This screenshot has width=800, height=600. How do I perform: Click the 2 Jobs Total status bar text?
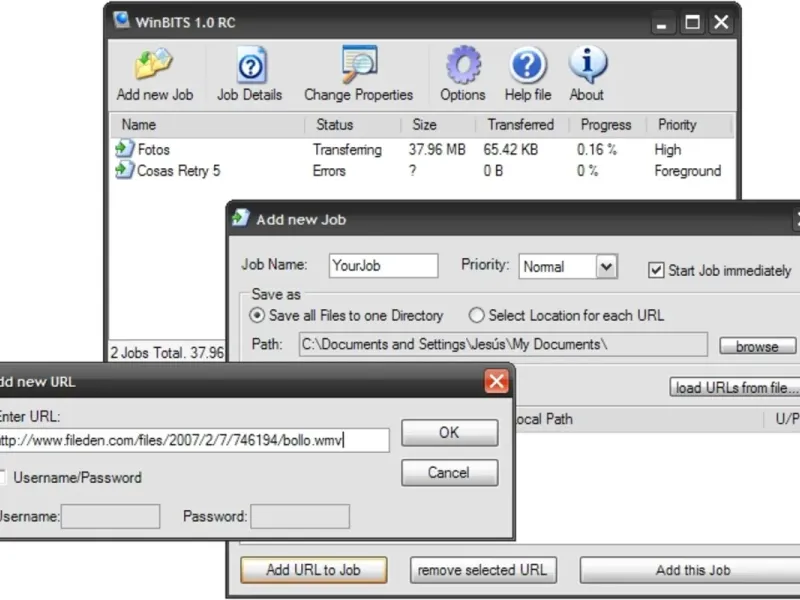tap(167, 353)
